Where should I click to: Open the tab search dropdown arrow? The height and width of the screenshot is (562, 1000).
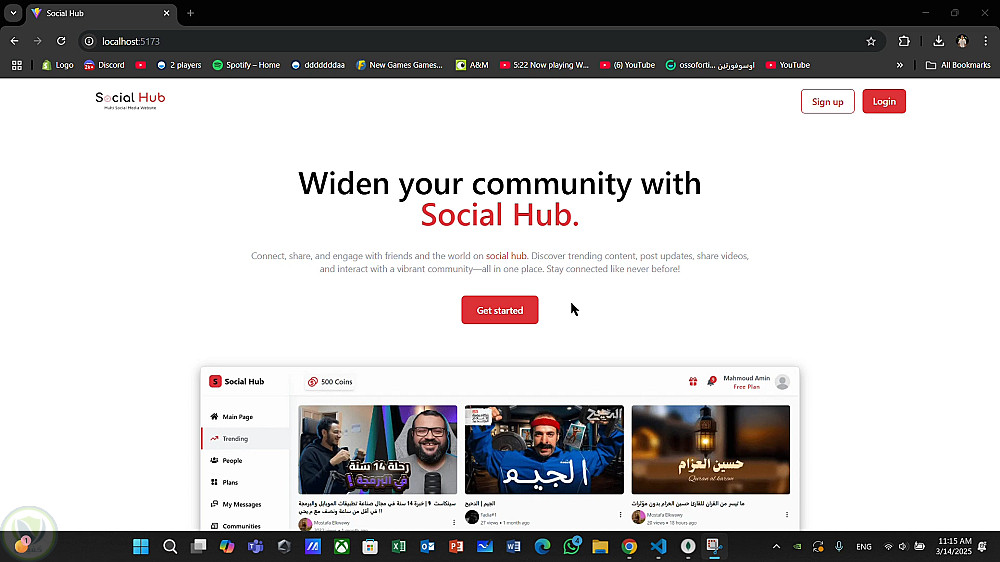tap(13, 13)
